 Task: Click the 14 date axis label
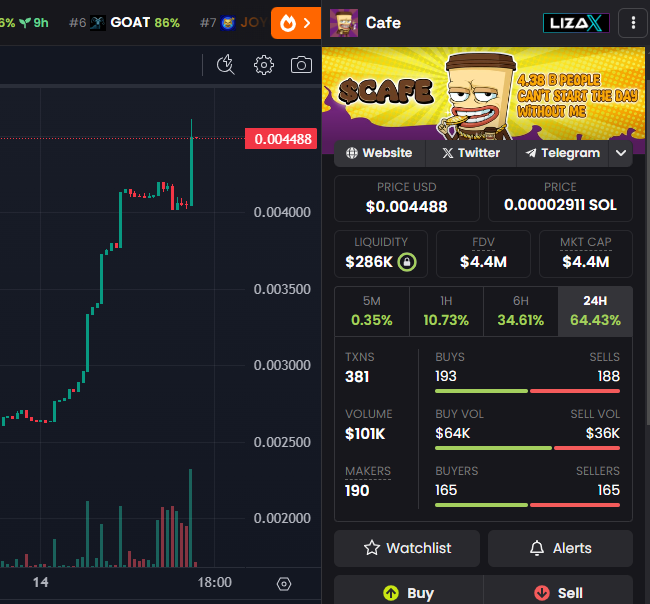pyautogui.click(x=41, y=582)
